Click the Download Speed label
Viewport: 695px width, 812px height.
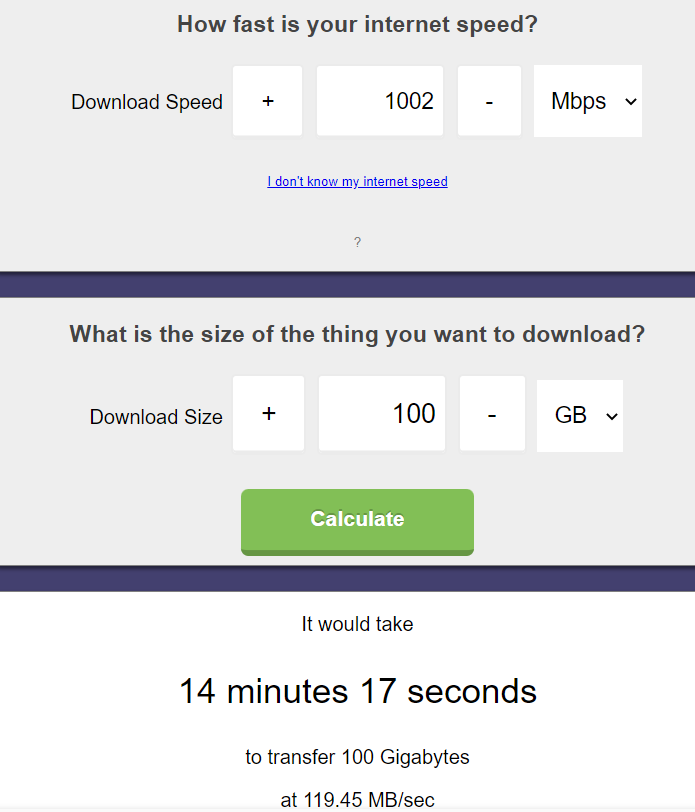coord(147,102)
